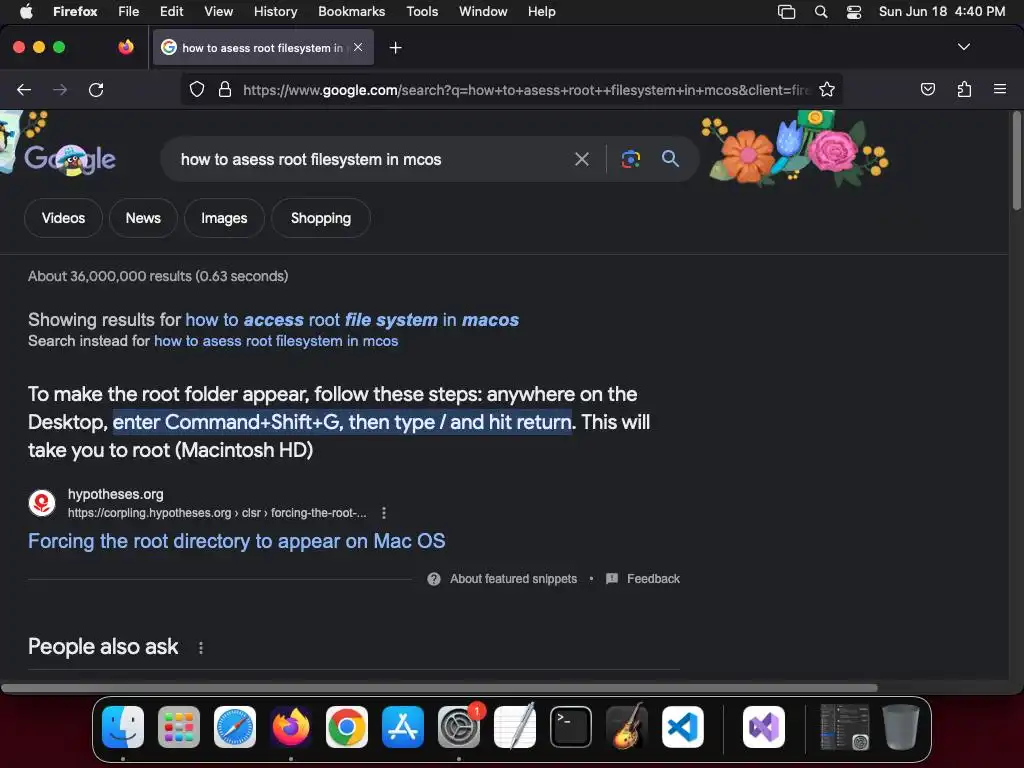Click the menu bar date and time
Image resolution: width=1024 pixels, height=768 pixels.
click(942, 12)
